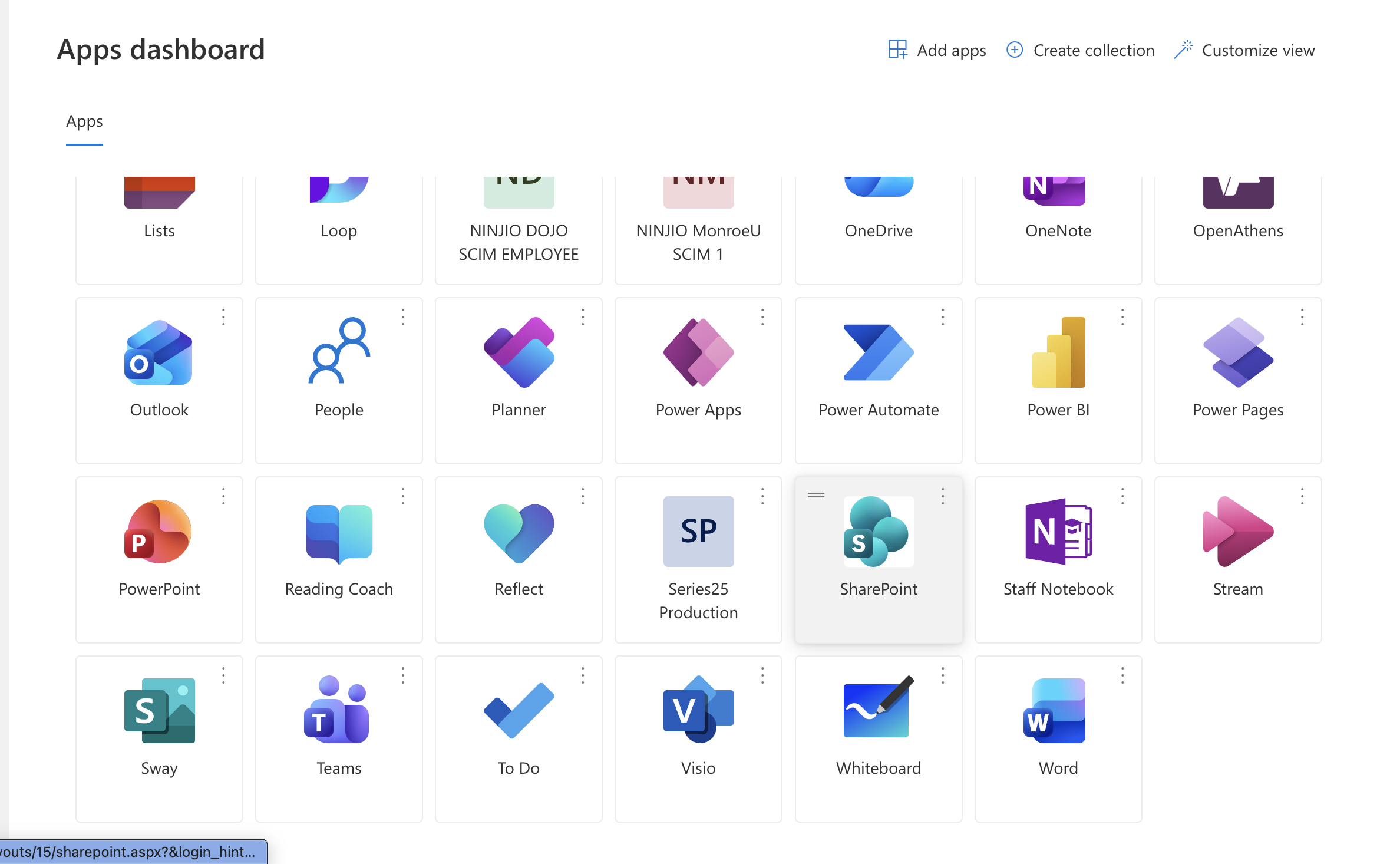Open the three-dot menu on SharePoint tile
1400x864 pixels.
point(943,496)
